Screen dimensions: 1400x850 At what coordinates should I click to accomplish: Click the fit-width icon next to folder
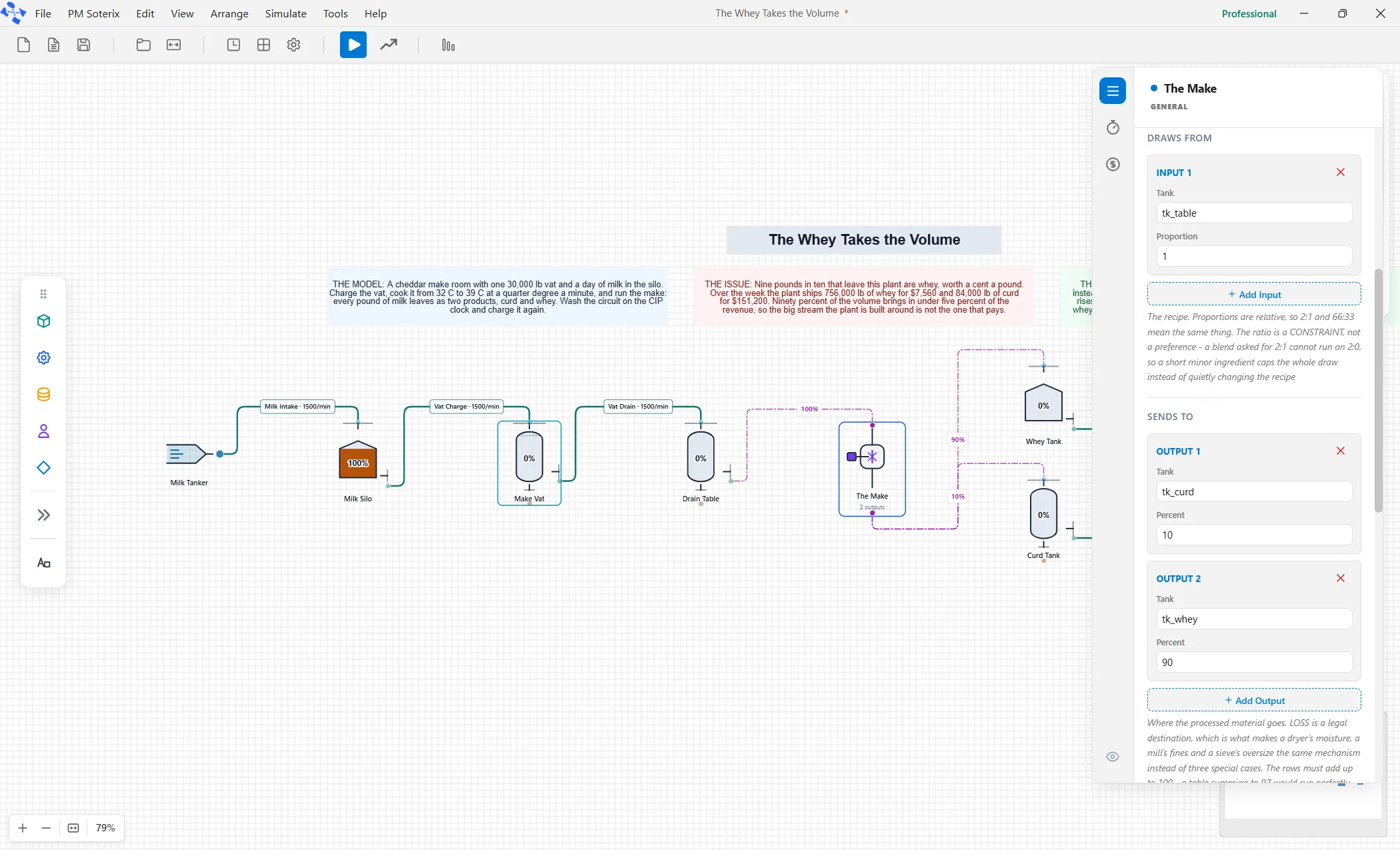(x=173, y=45)
